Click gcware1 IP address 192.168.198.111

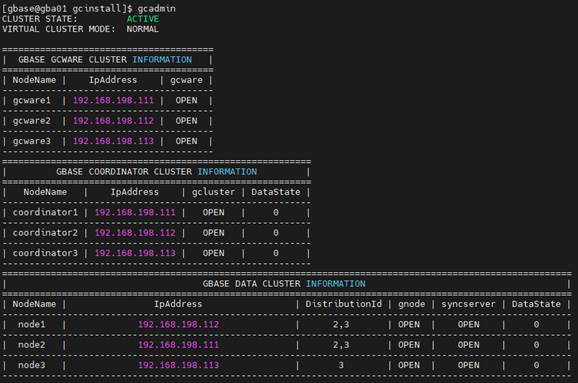pyautogui.click(x=113, y=100)
